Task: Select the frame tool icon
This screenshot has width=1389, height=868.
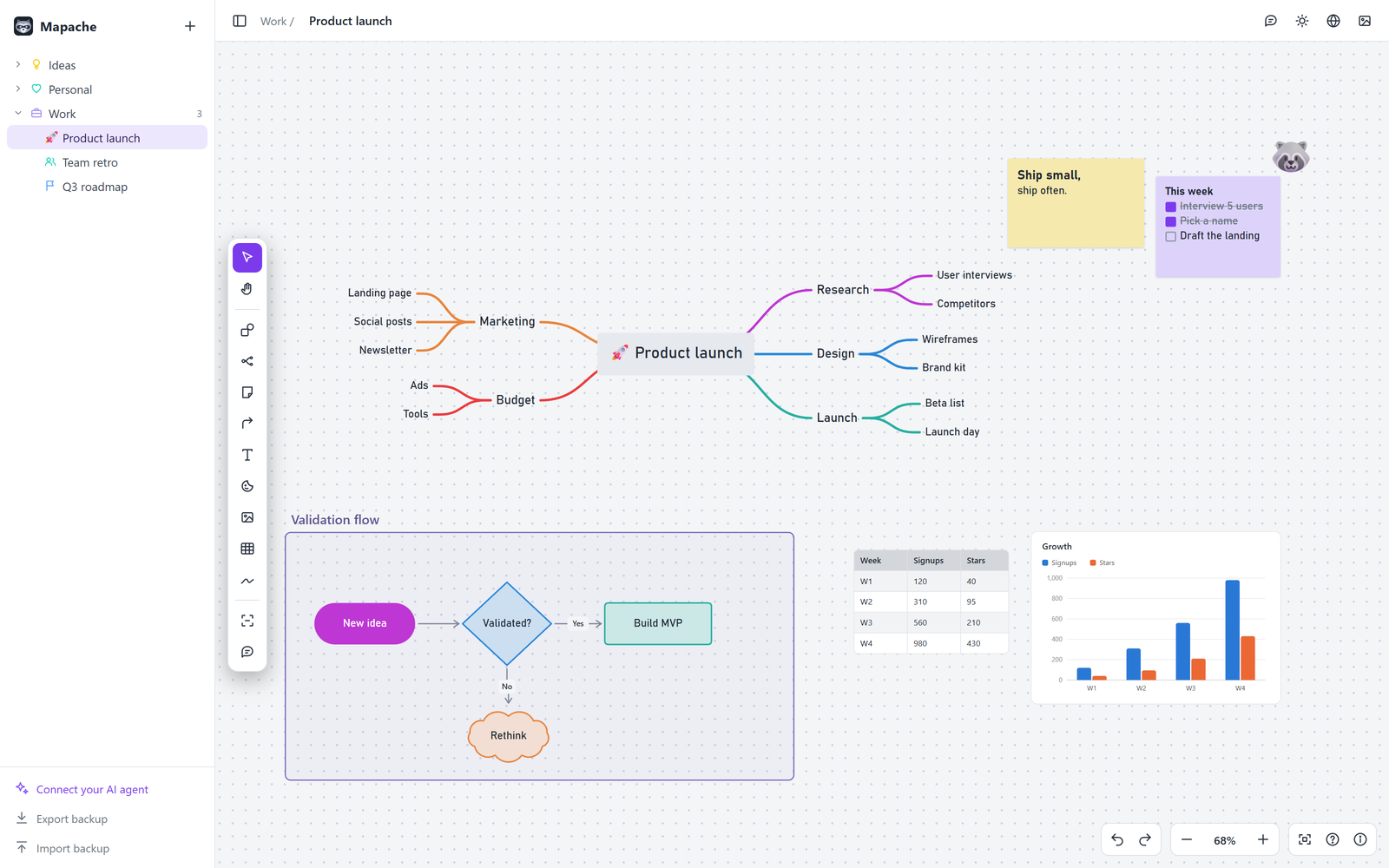Action: [247, 621]
